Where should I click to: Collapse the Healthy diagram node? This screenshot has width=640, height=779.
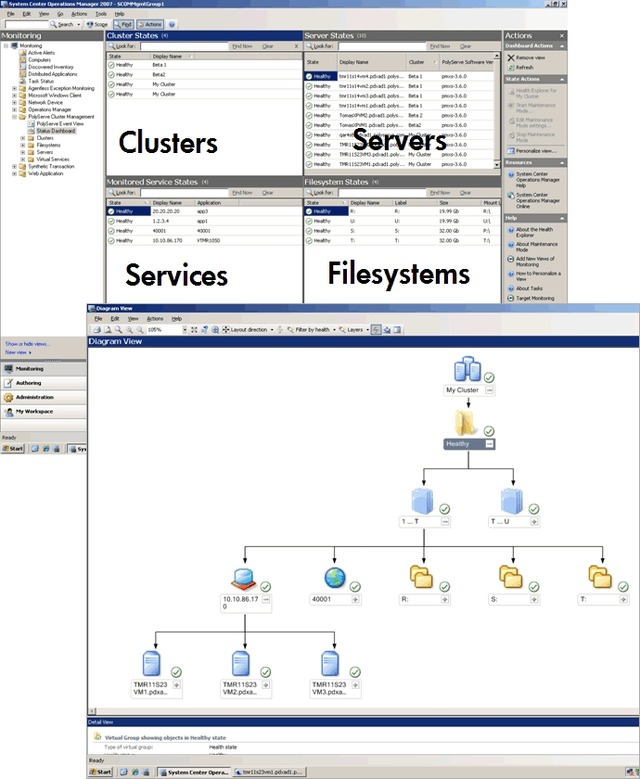[489, 444]
